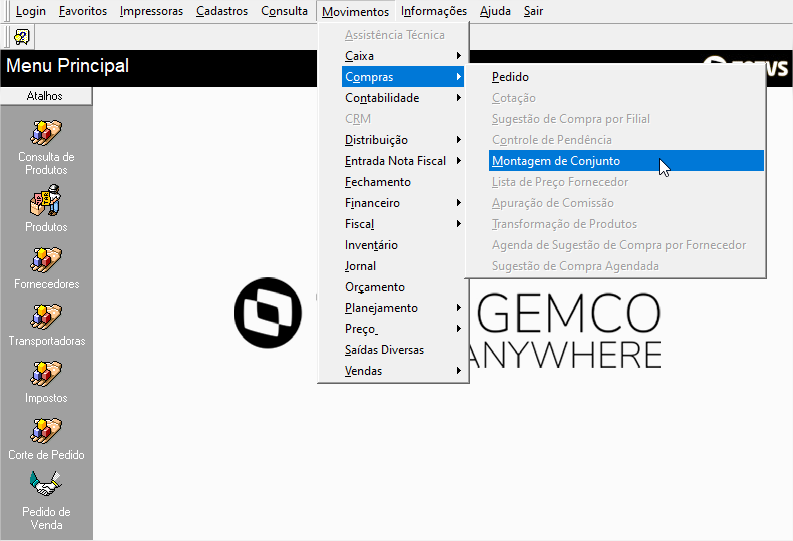Select Compras in the Movimentos menu
The width and height of the screenshot is (793, 541).
coord(403,77)
